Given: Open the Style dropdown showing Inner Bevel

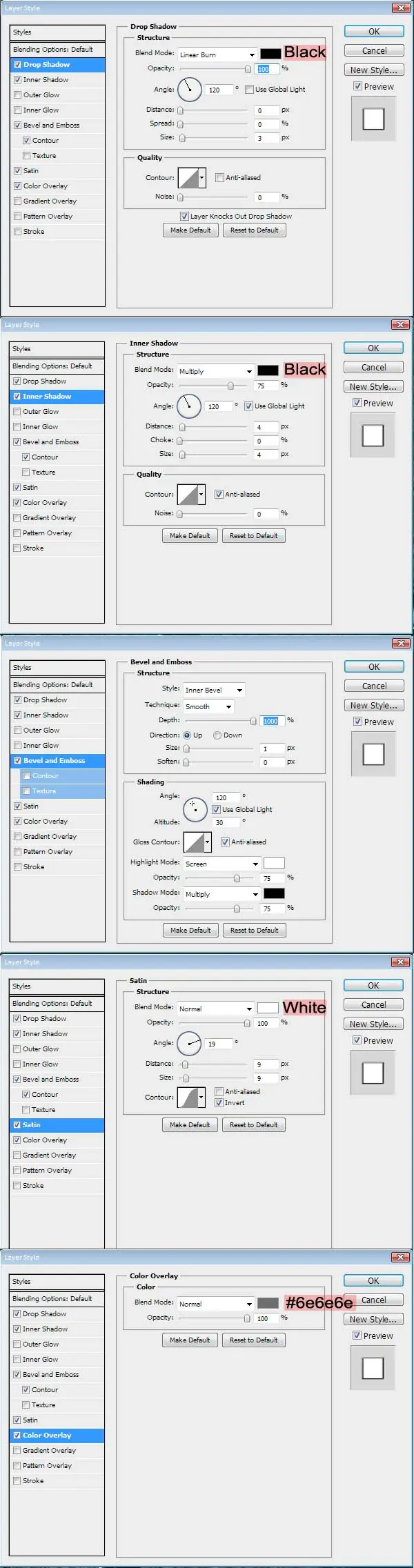Looking at the screenshot, I should (x=214, y=690).
